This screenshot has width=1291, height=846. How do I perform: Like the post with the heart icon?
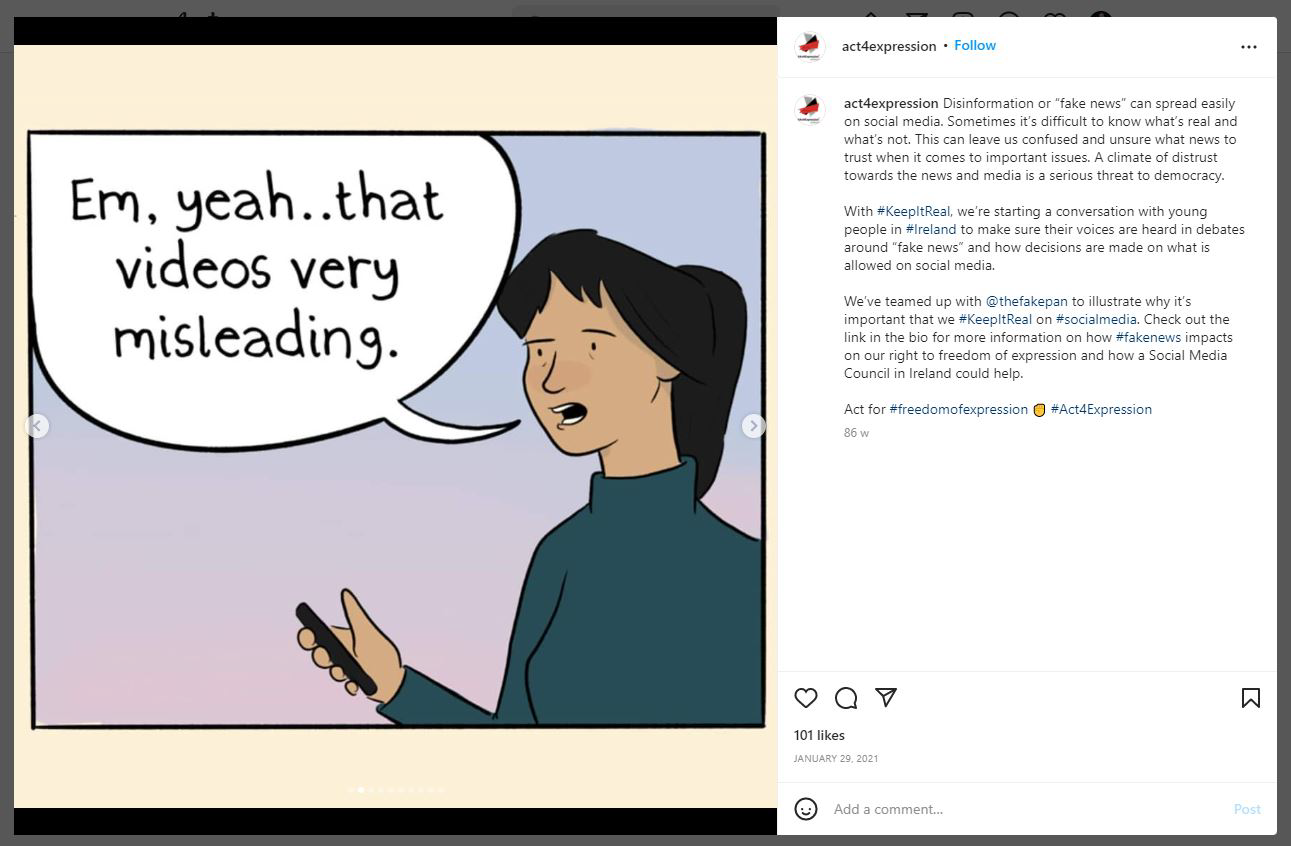tap(806, 698)
